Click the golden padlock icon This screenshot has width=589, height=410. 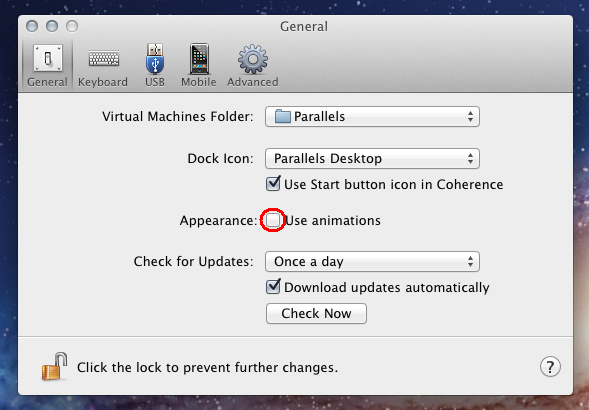click(x=54, y=366)
